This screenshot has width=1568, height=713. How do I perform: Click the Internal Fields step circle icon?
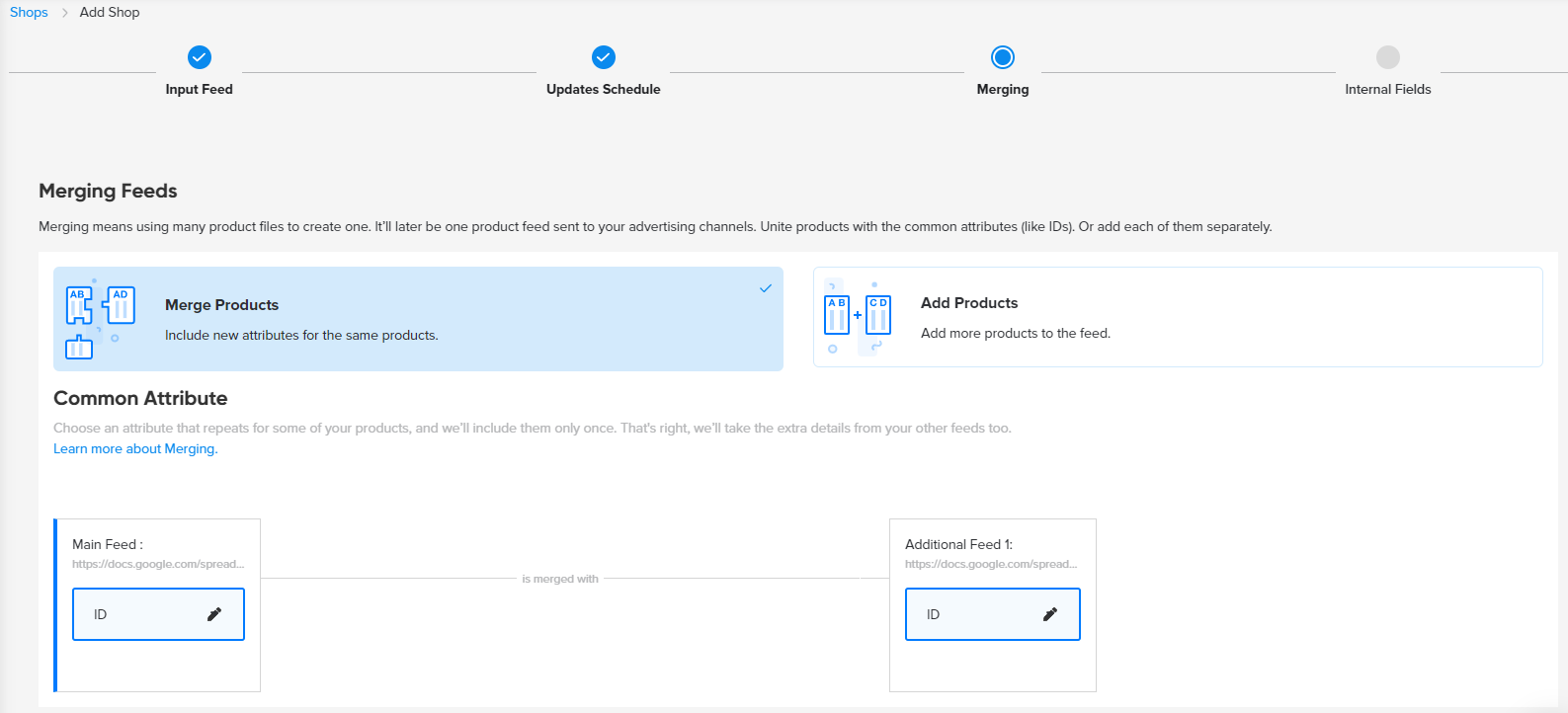[1388, 57]
